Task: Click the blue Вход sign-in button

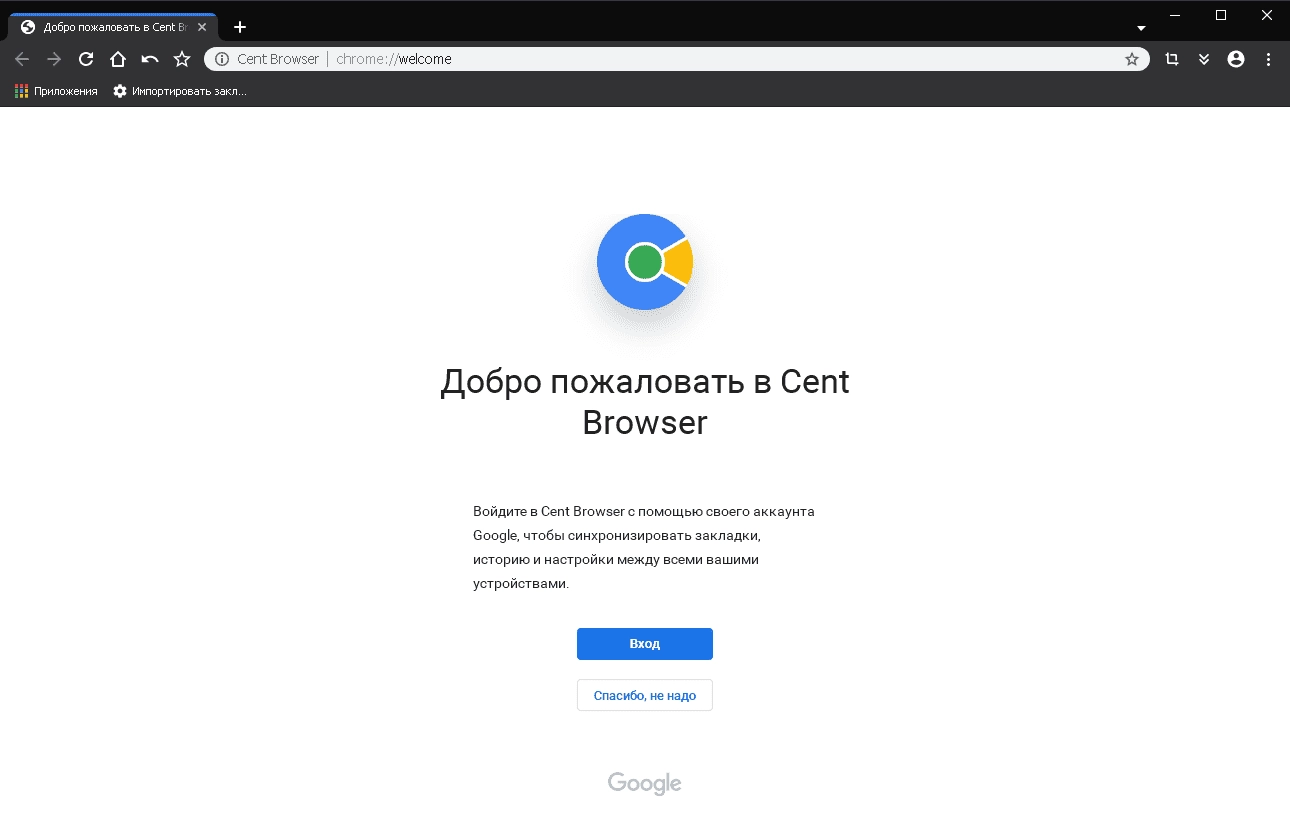Action: pos(645,644)
